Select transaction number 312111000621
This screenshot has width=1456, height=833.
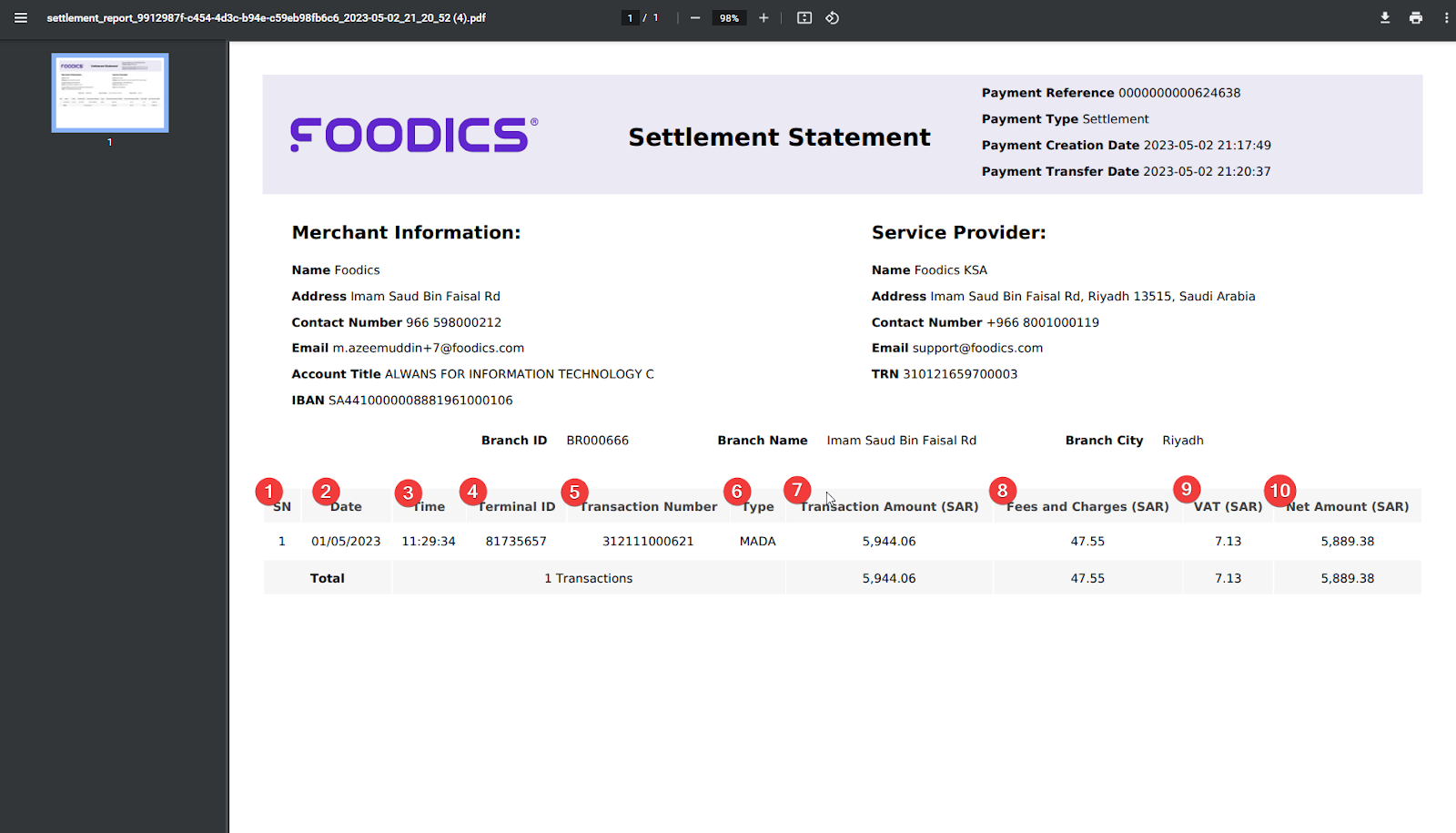[648, 542]
